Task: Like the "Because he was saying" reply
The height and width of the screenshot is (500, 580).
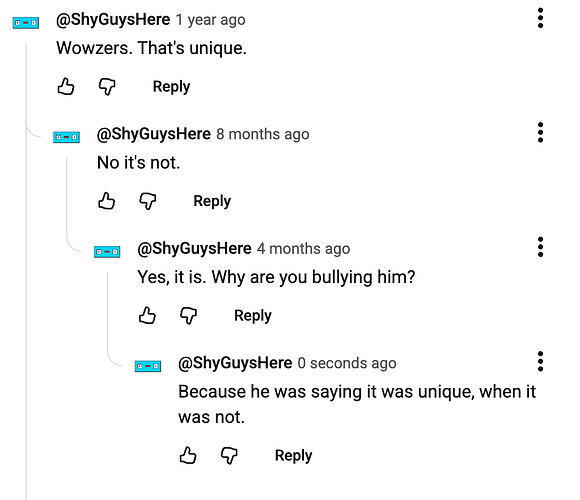Action: click(x=188, y=455)
